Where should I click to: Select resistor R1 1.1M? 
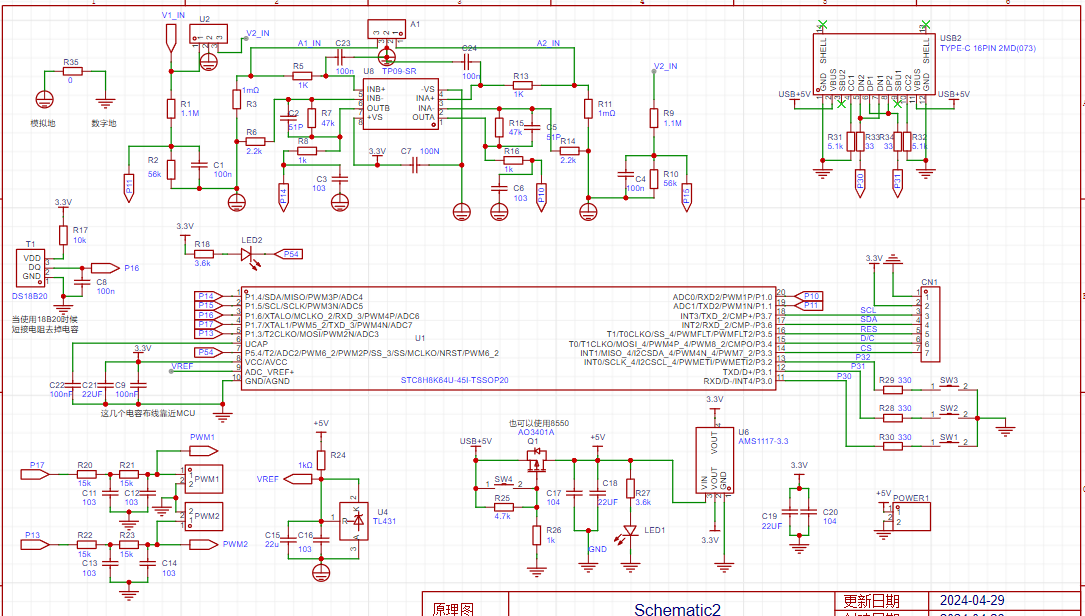click(171, 109)
